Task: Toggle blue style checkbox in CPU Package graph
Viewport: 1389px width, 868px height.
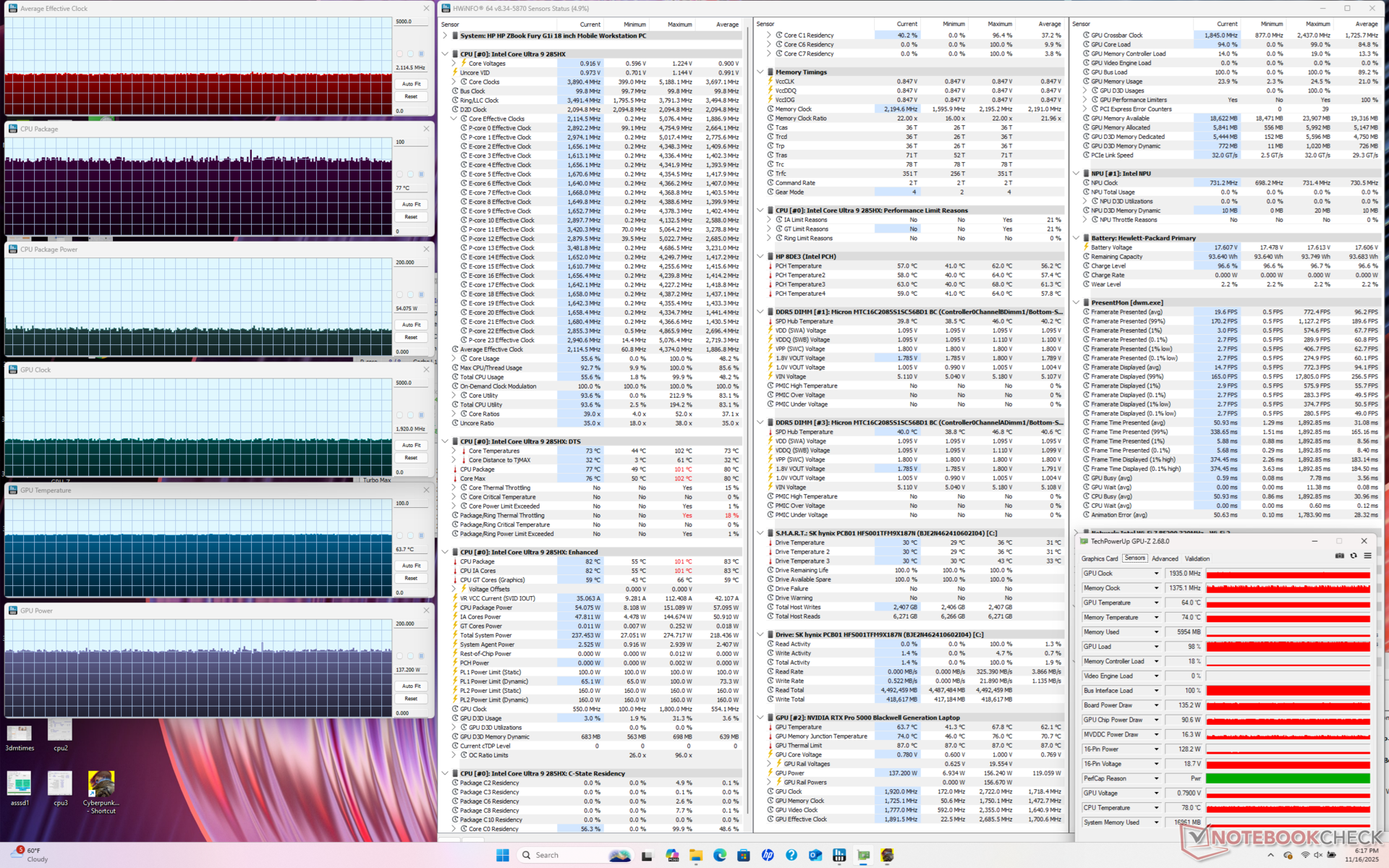Action: pyautogui.click(x=421, y=174)
